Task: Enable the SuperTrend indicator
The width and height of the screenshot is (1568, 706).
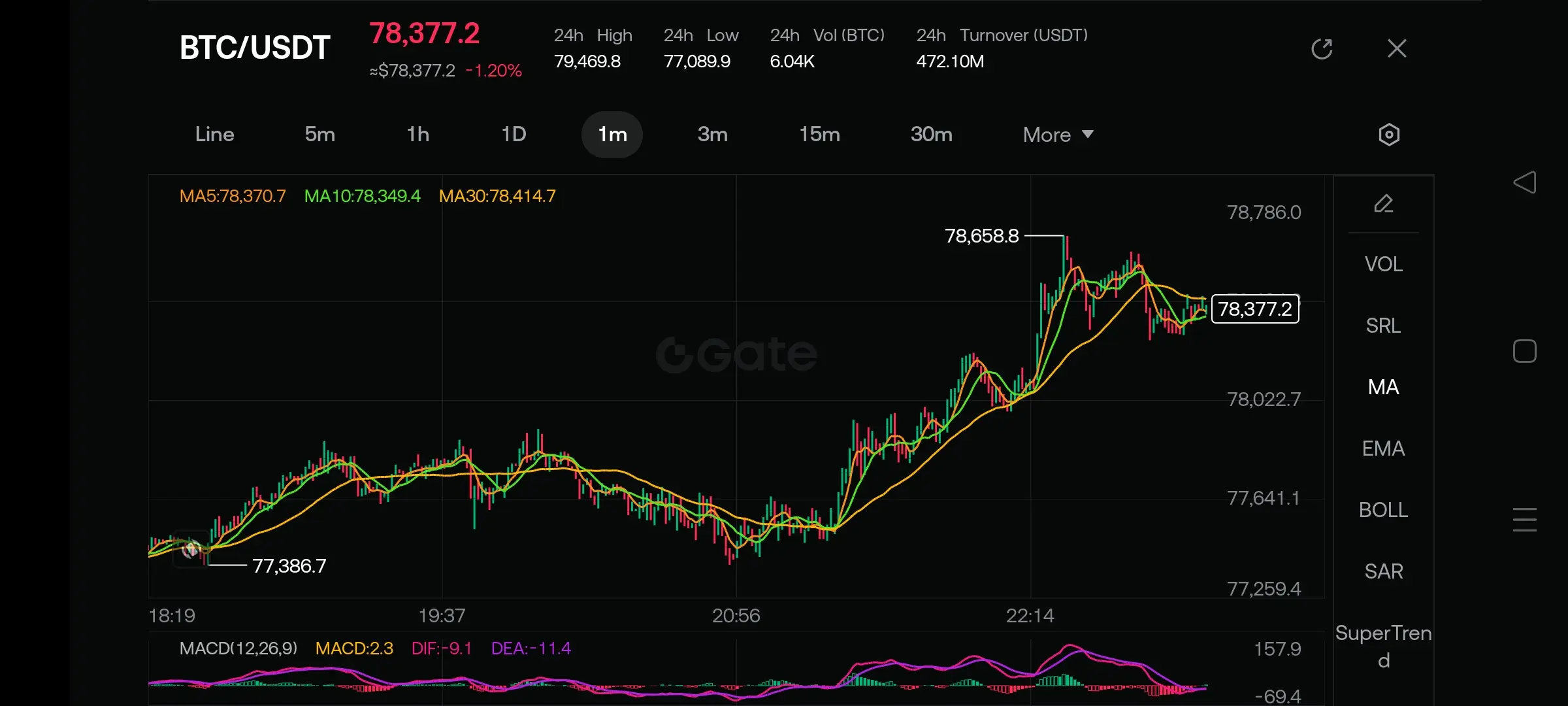Action: tap(1383, 647)
